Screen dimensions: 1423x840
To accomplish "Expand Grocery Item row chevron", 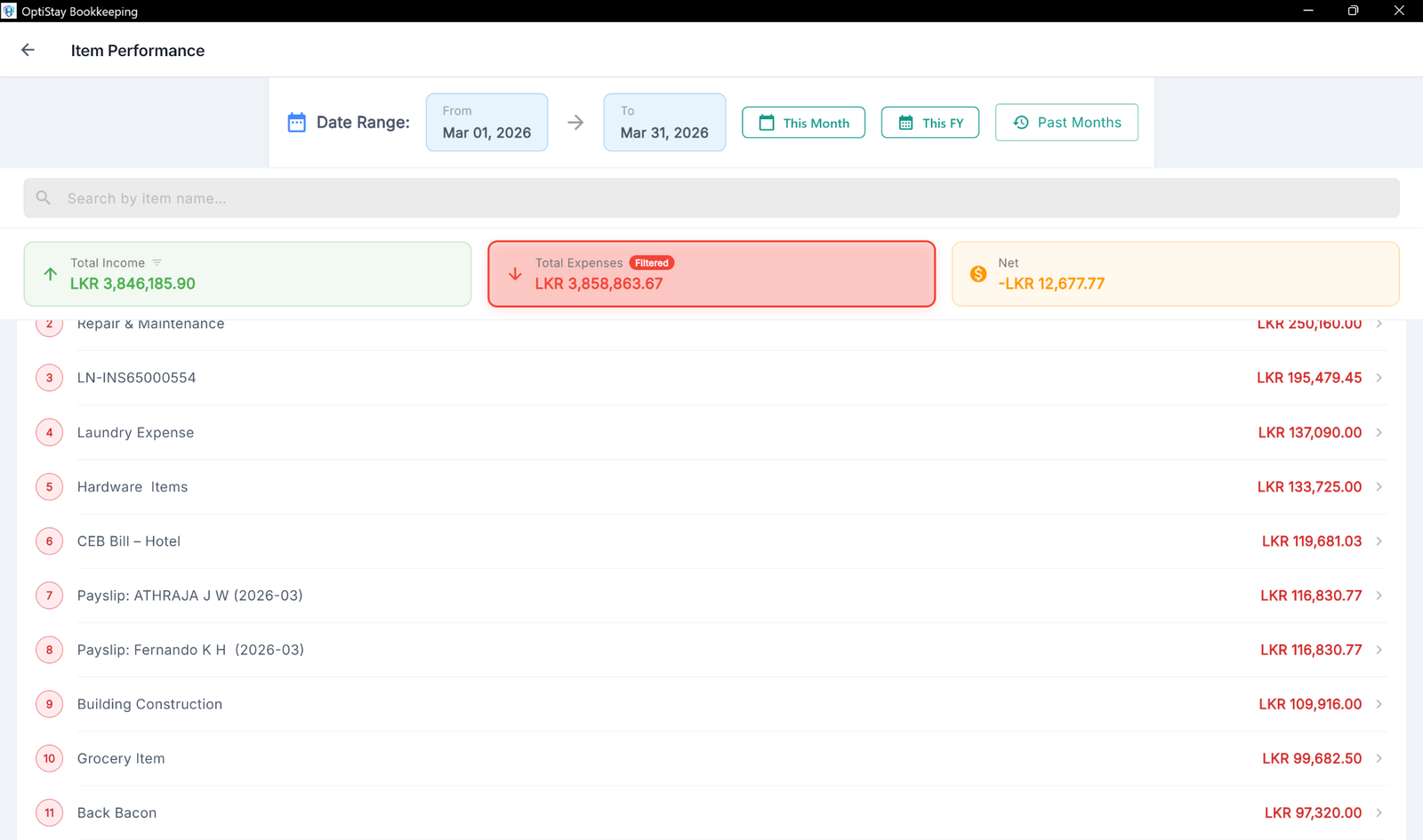I will pyautogui.click(x=1379, y=757).
